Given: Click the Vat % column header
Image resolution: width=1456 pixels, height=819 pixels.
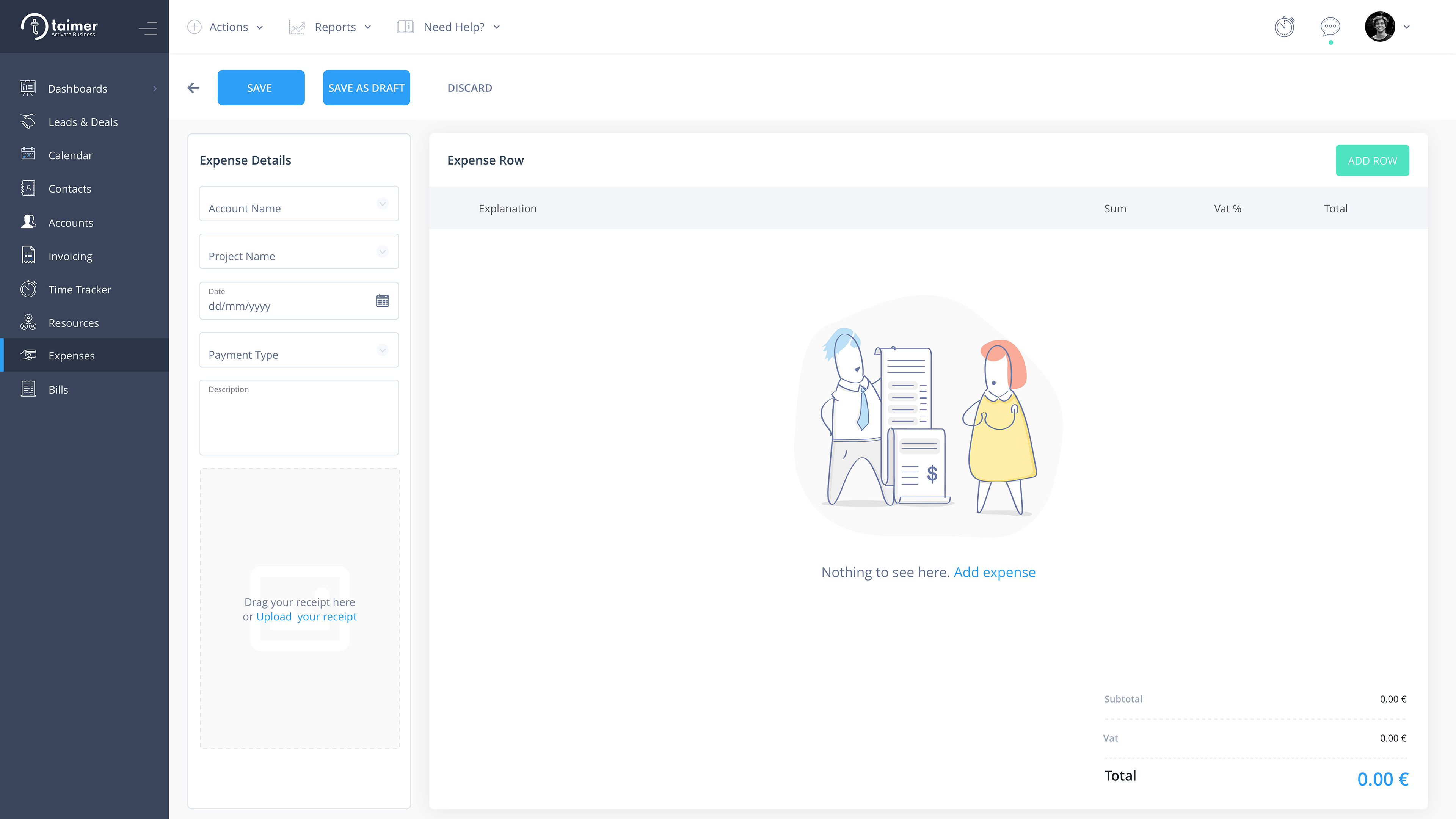Looking at the screenshot, I should [x=1228, y=208].
